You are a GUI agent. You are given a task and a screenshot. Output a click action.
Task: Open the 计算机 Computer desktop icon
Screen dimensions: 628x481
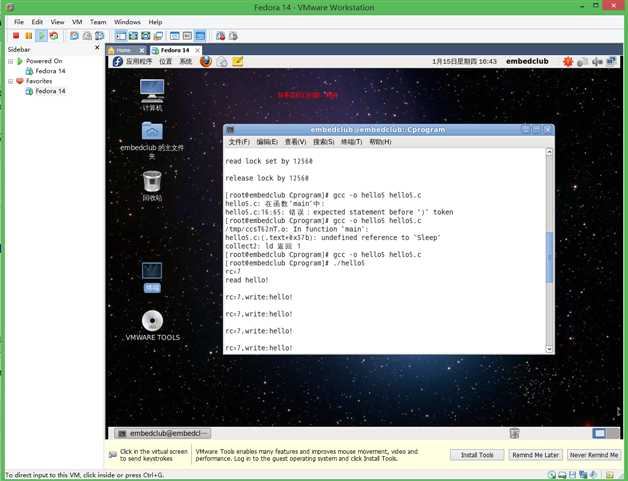(x=152, y=95)
